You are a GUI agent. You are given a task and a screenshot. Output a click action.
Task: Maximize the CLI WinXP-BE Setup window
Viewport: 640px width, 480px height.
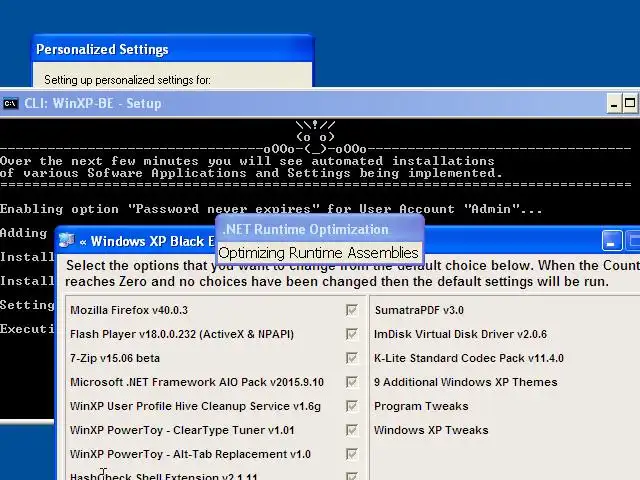[x=630, y=104]
